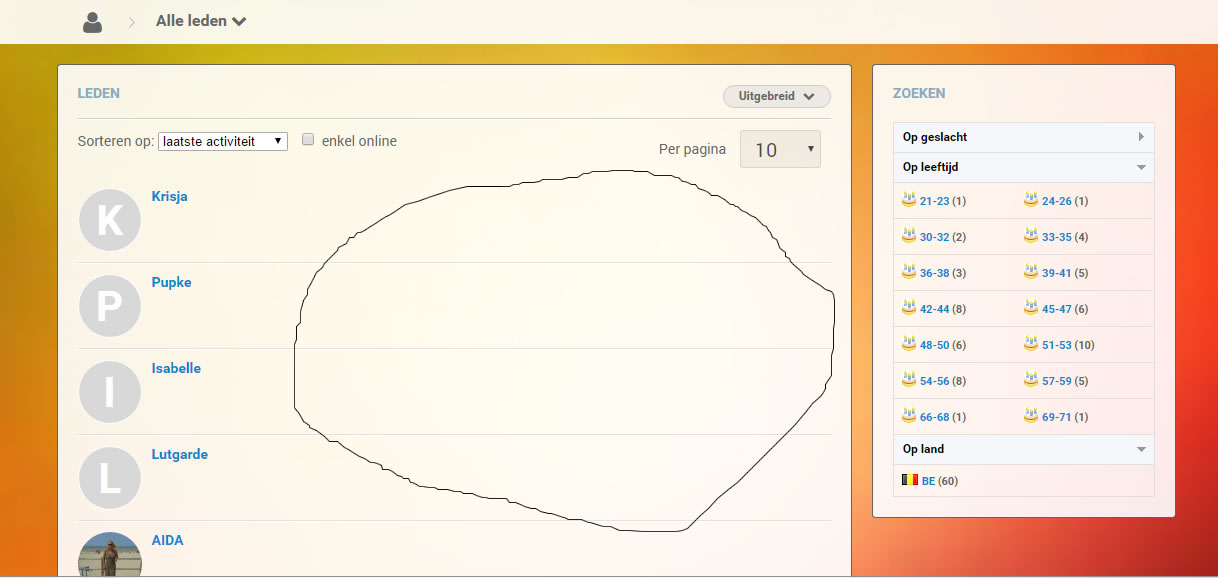
Task: Open the Uitgebreid view selector
Action: click(777, 96)
